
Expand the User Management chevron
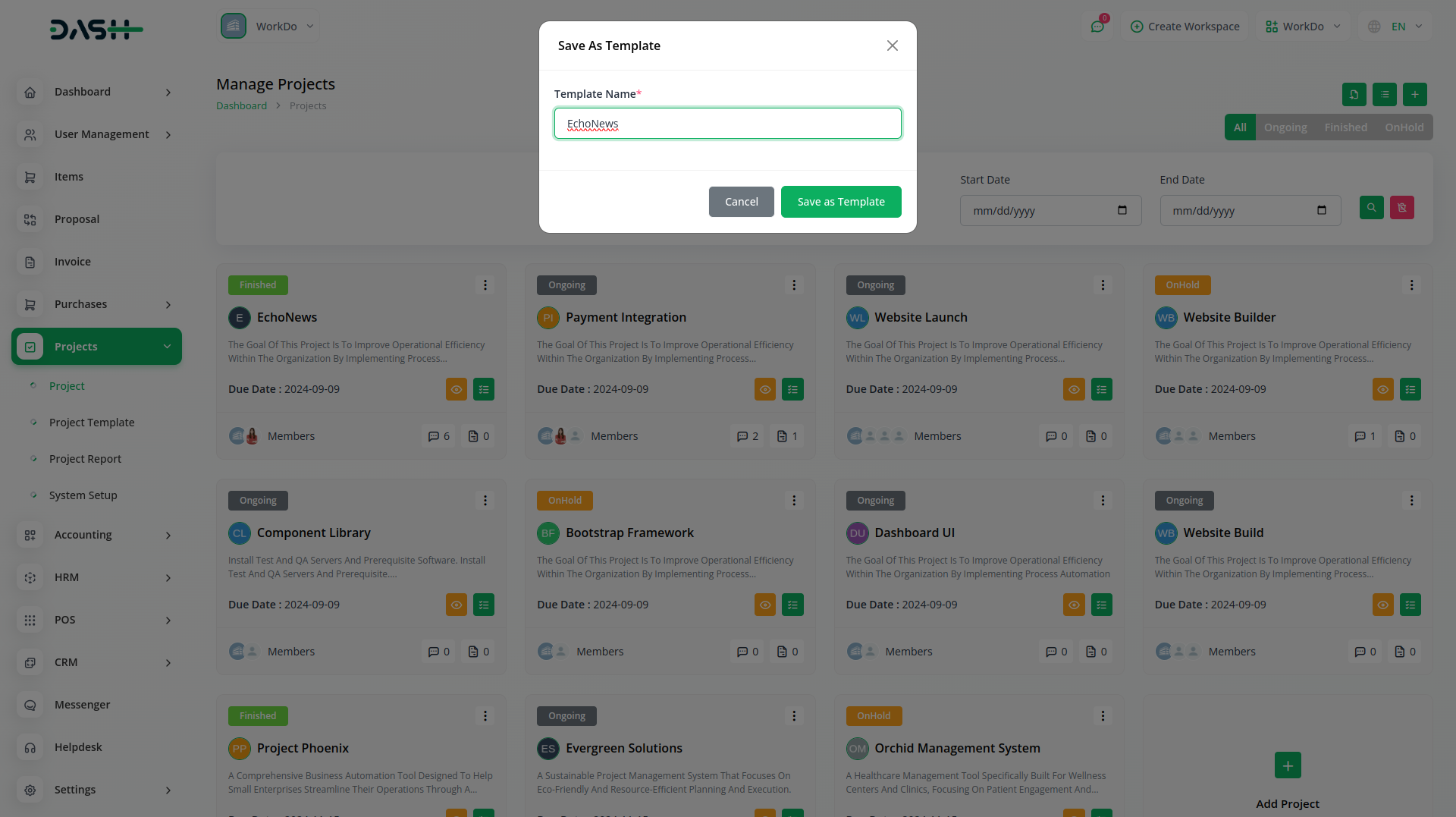[168, 135]
